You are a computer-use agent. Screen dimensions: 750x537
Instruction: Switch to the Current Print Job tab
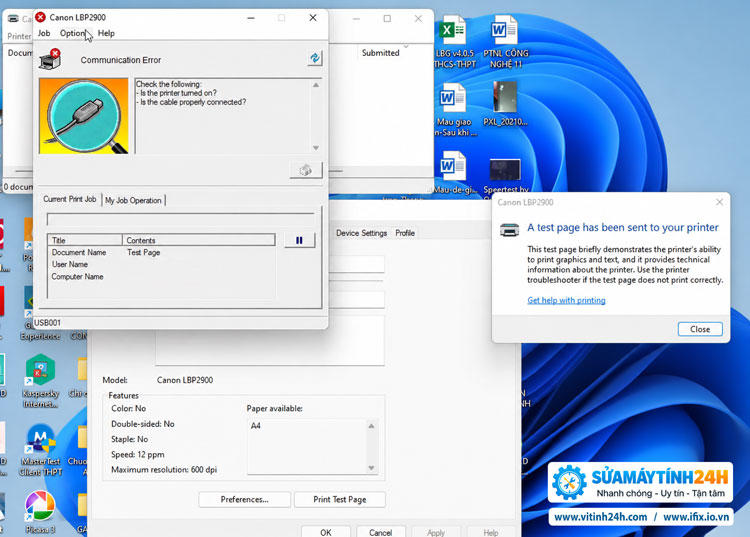pyautogui.click(x=70, y=199)
